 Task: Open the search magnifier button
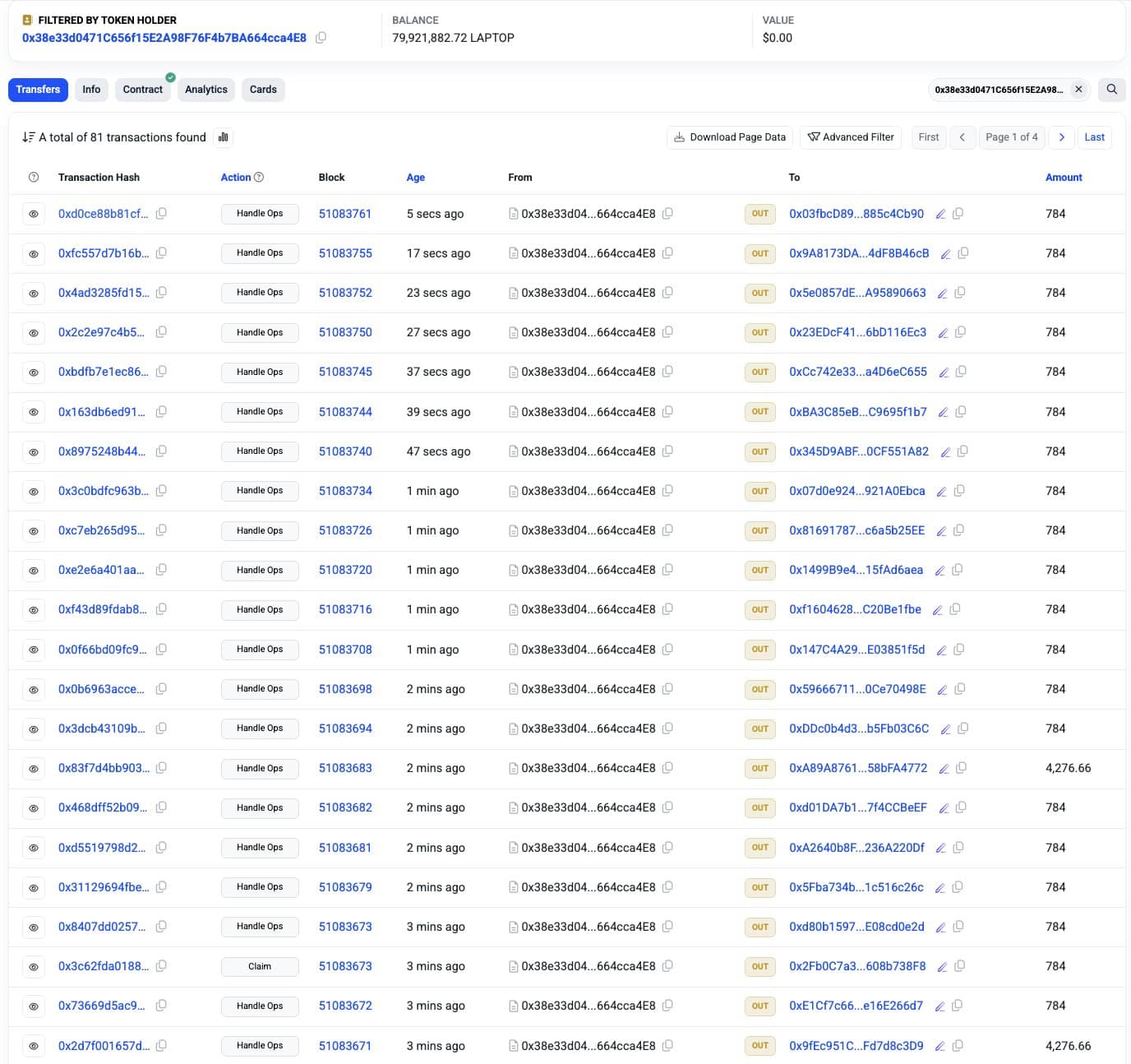1111,90
